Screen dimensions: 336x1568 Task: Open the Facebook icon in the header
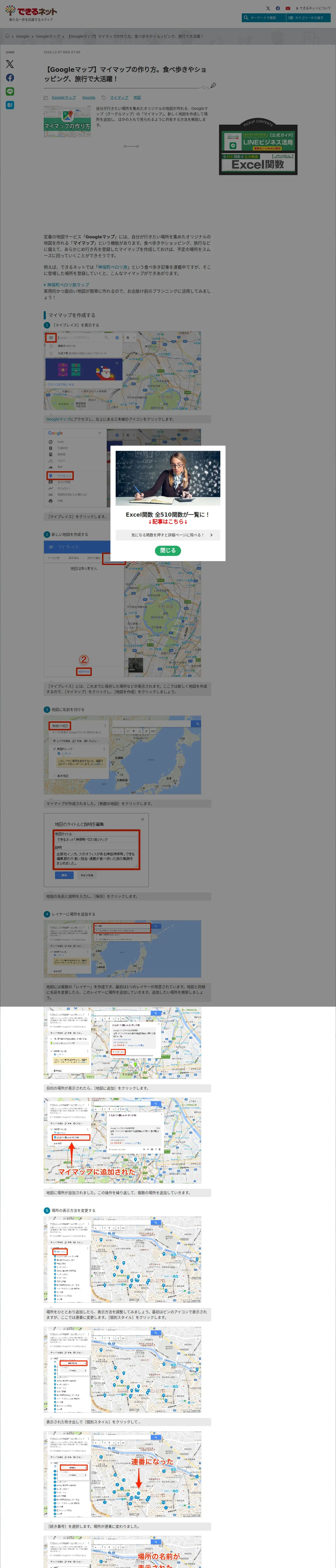pyautogui.click(x=278, y=9)
